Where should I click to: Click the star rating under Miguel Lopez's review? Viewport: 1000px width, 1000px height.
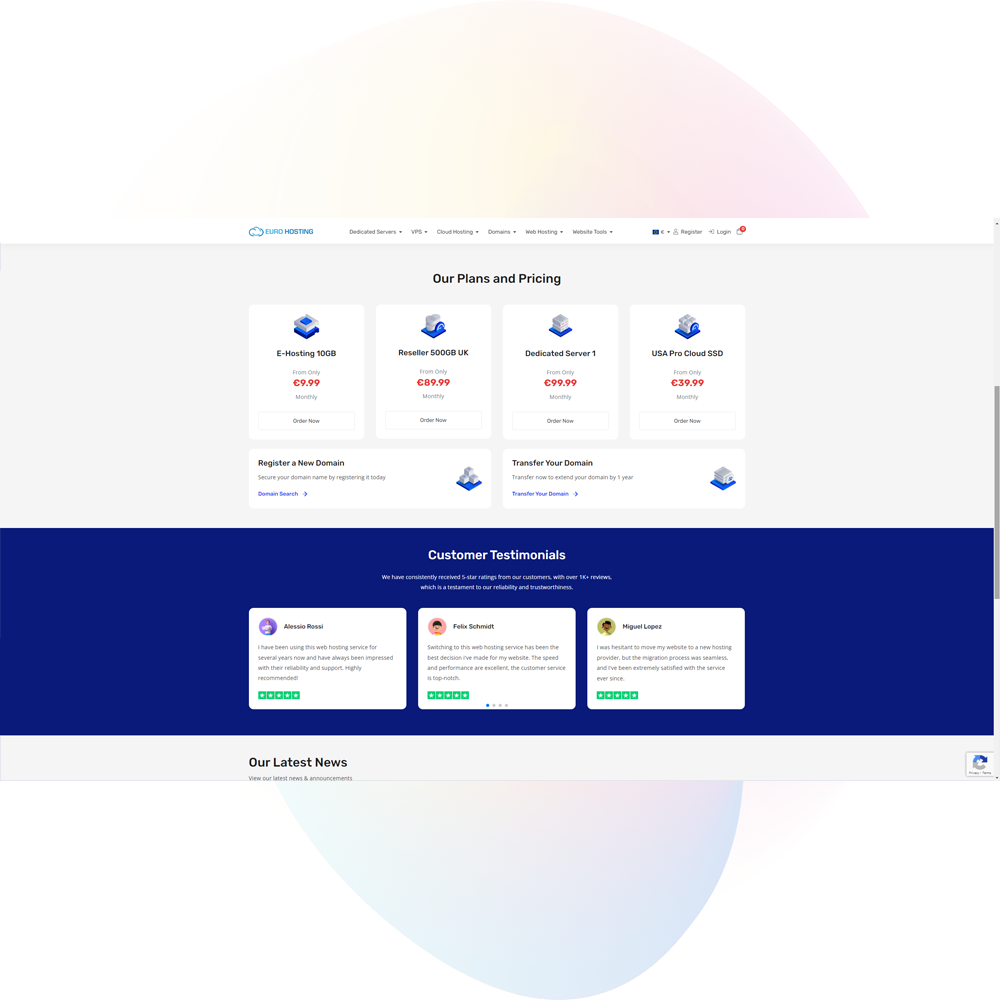tap(617, 694)
